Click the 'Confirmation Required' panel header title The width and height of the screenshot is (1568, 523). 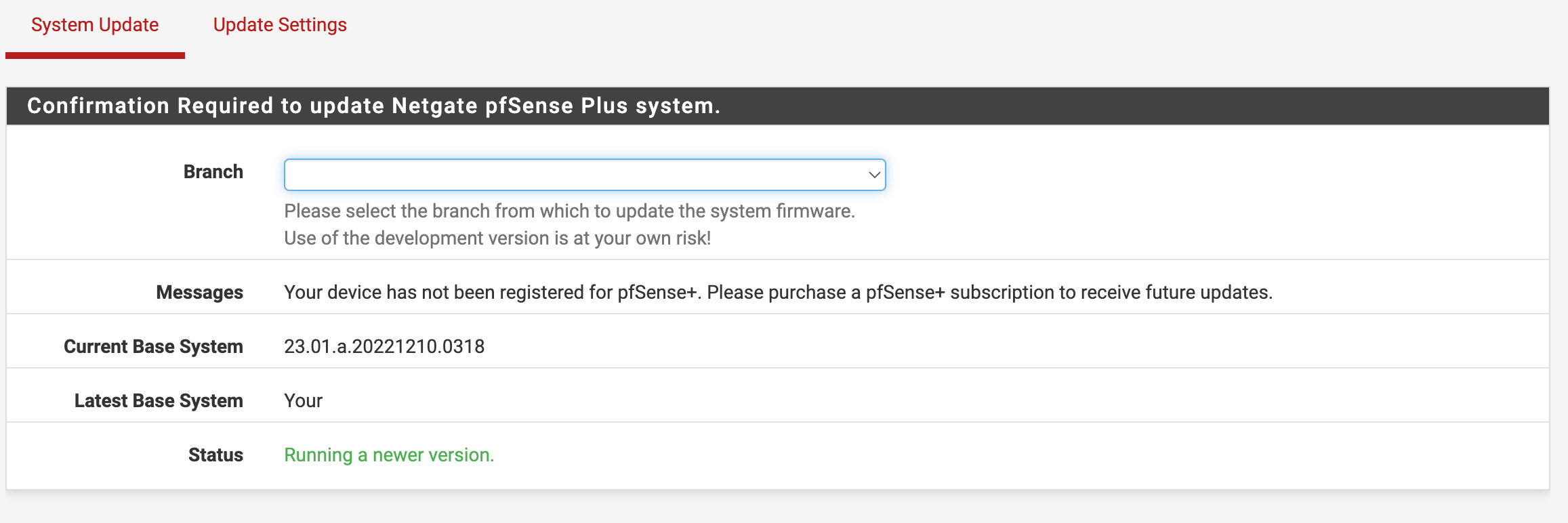373,106
